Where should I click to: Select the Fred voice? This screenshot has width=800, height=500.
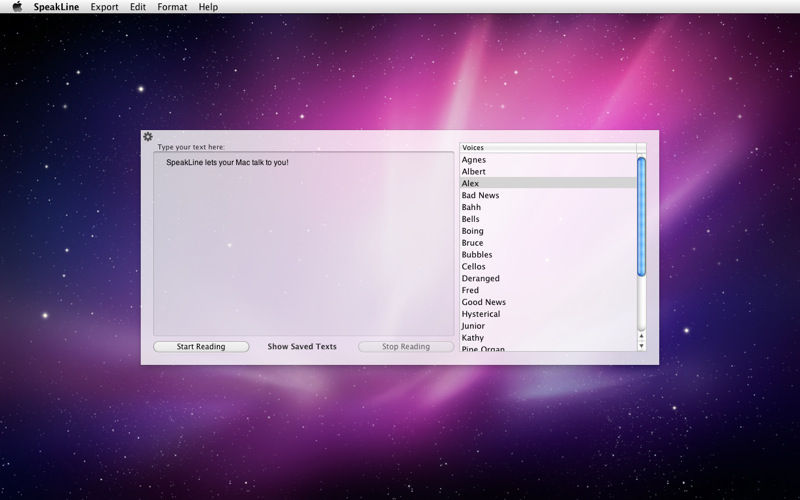(548, 290)
